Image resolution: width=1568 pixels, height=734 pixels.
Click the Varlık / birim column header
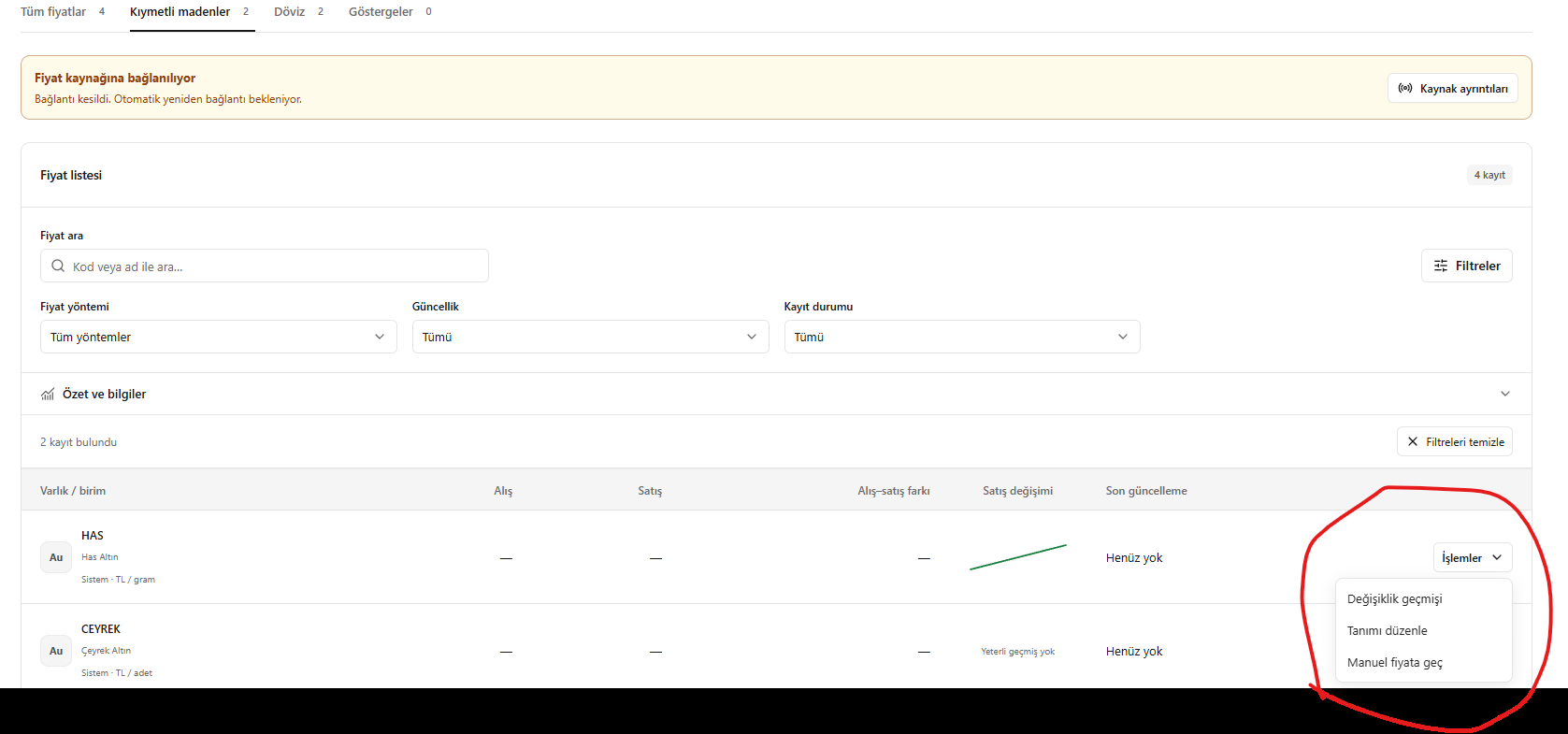coord(73,491)
